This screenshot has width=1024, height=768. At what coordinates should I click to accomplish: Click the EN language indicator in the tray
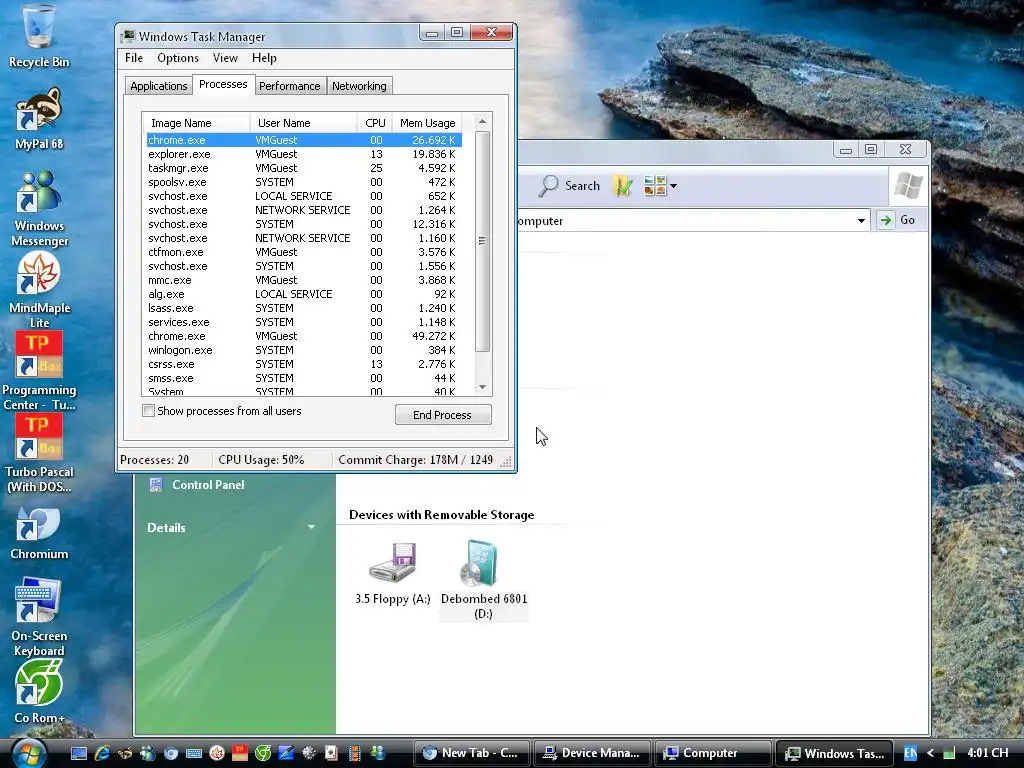[910, 753]
